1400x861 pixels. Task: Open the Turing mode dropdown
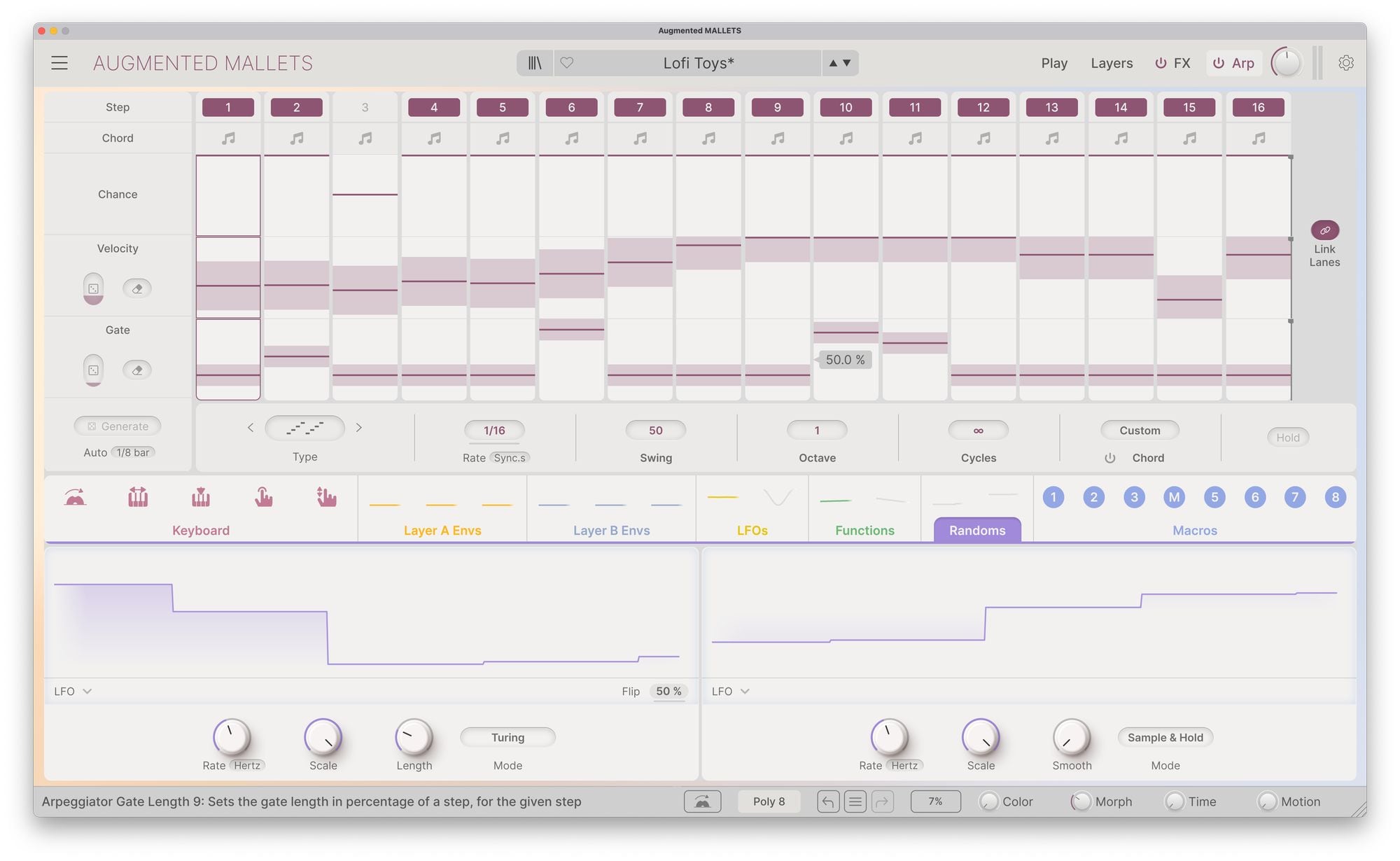point(507,738)
